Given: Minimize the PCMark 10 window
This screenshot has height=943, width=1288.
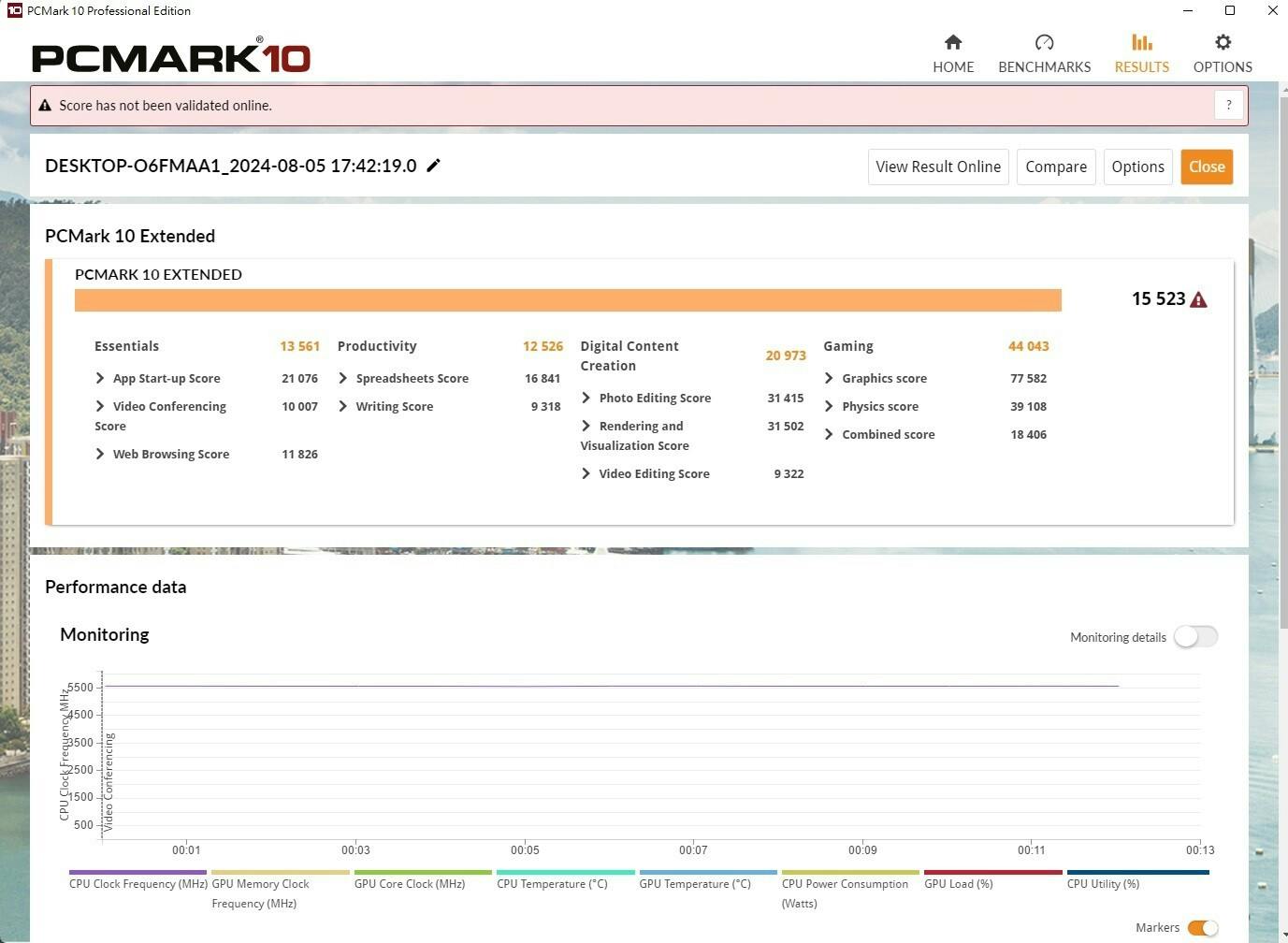Looking at the screenshot, I should coord(1188,10).
